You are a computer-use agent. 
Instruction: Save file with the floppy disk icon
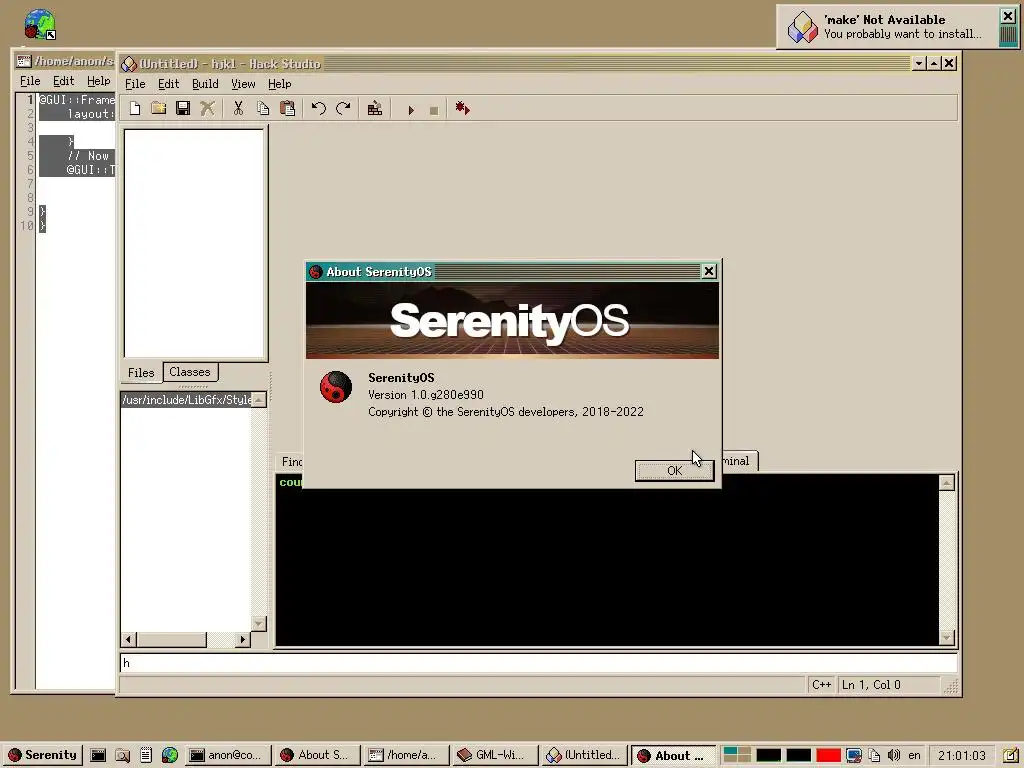(x=183, y=108)
